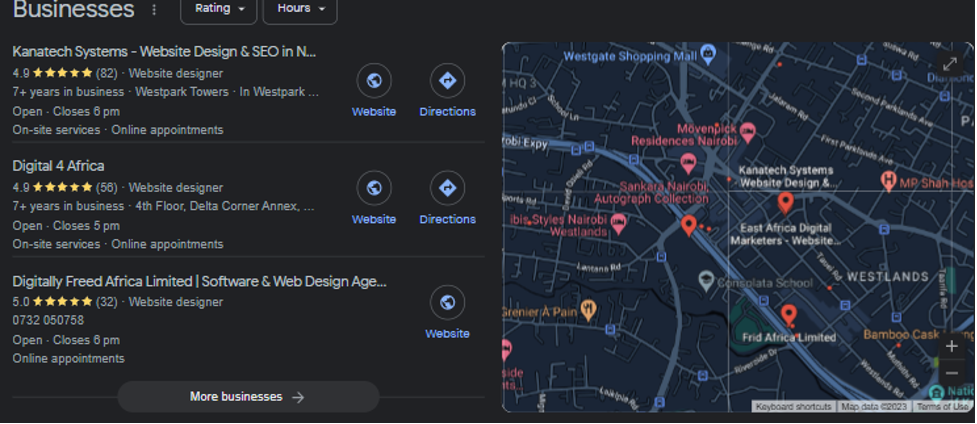Open the Hours filter dropdown

coord(300,9)
